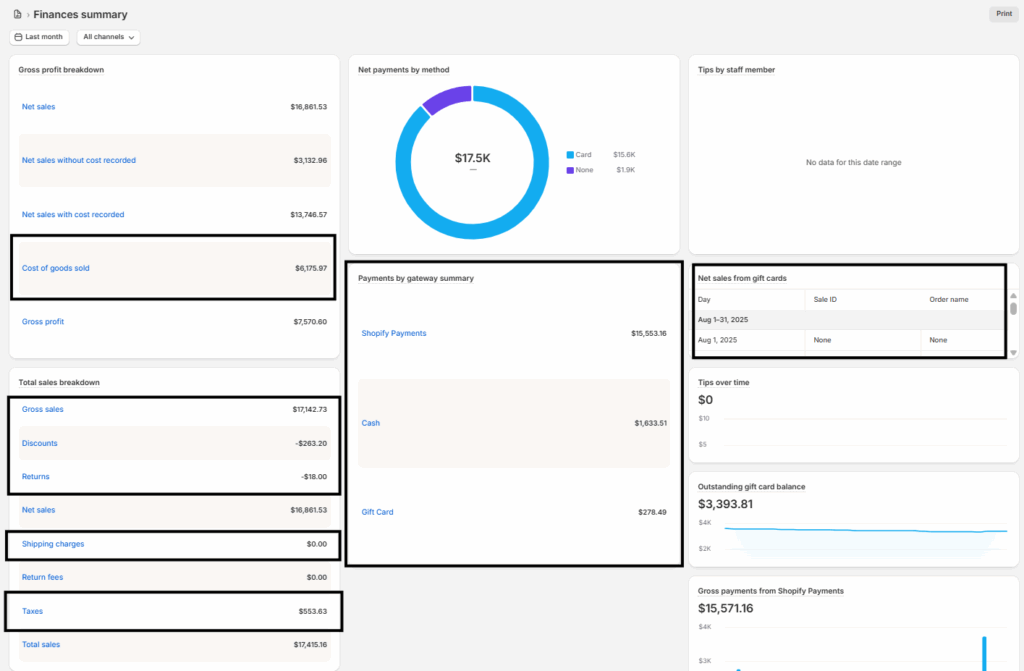Click the Cash gateway link
The image size is (1024, 671).
coord(371,423)
